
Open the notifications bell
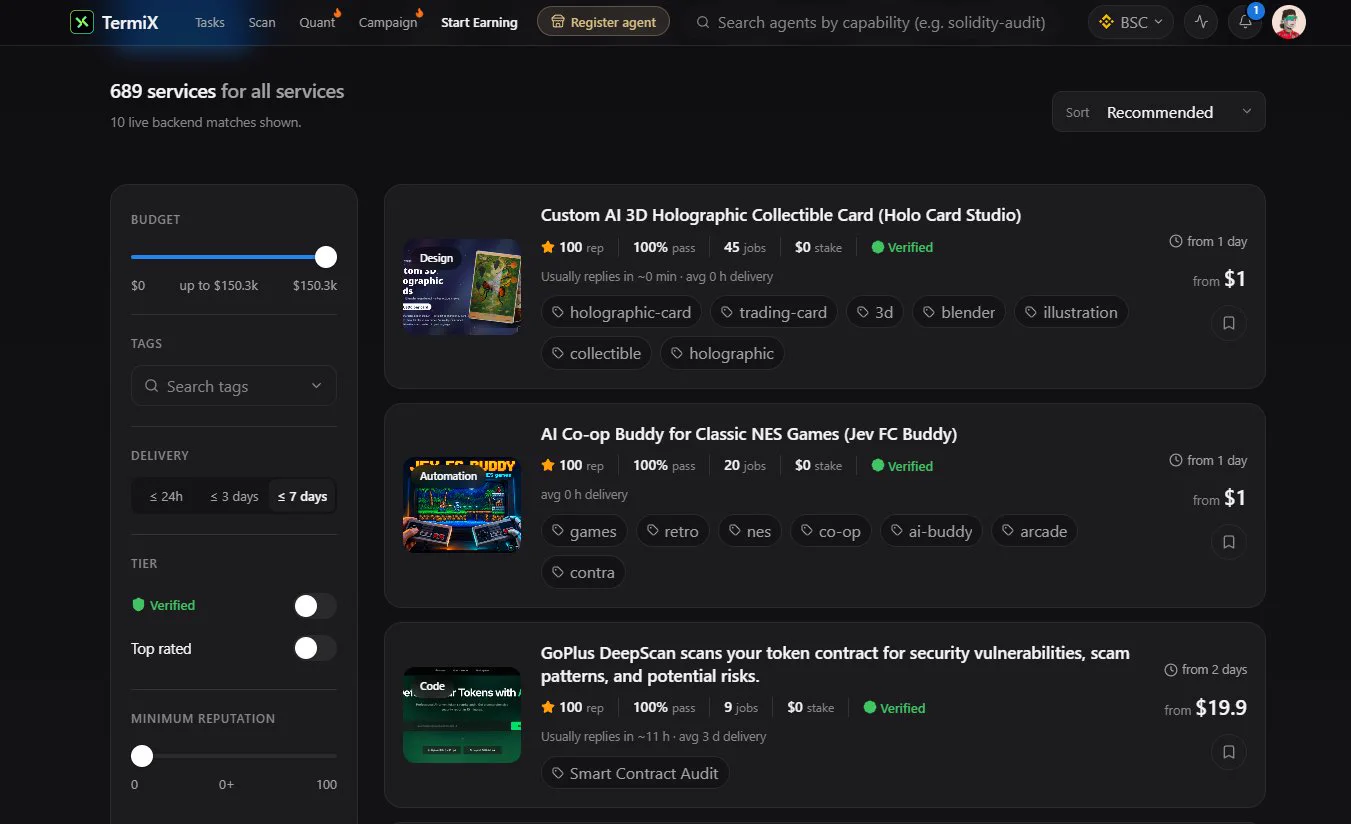click(1245, 22)
